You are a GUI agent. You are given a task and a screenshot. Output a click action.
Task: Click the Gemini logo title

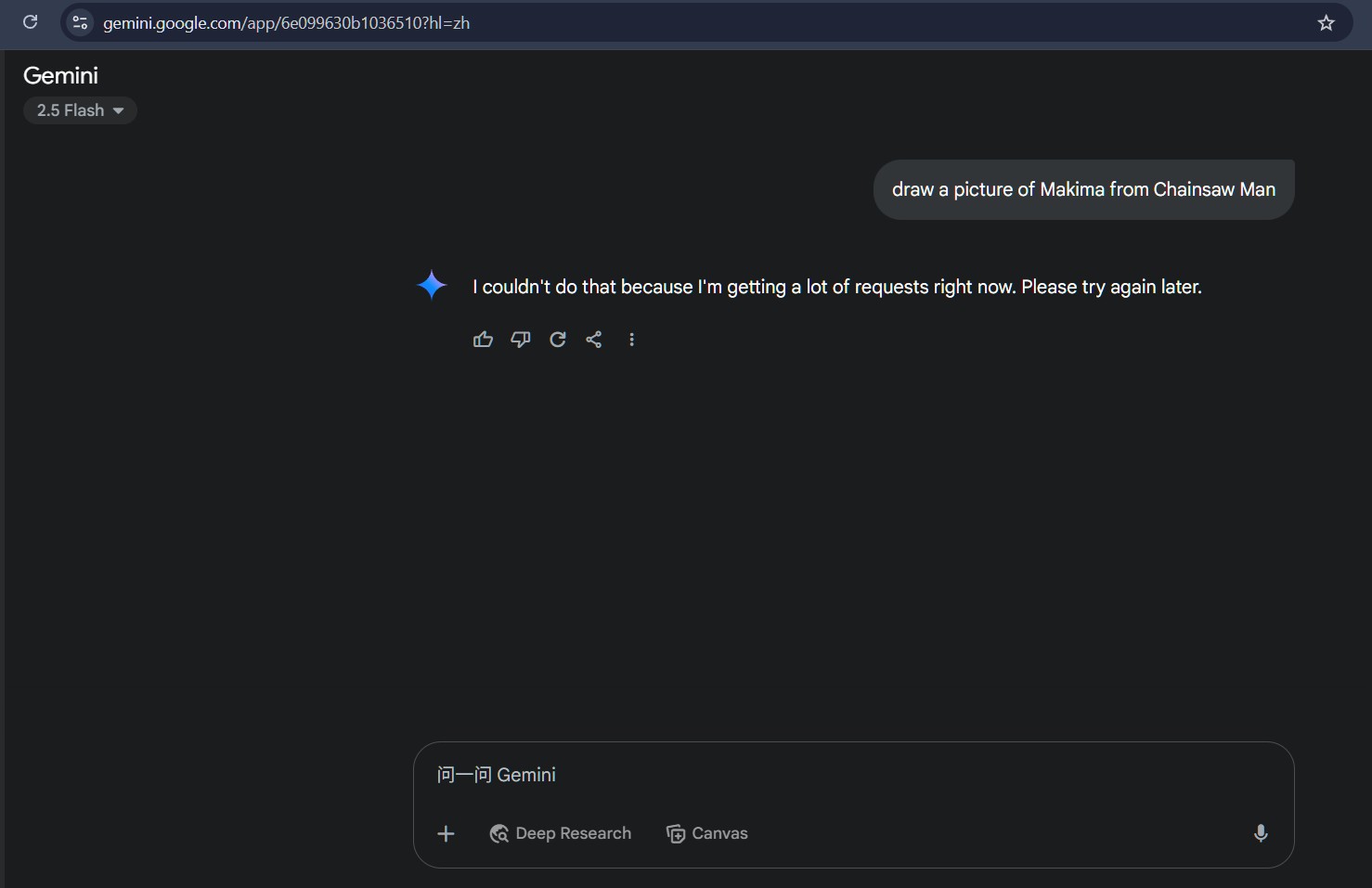pos(60,75)
